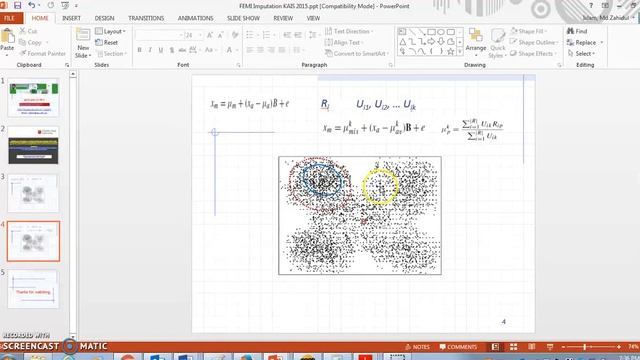Click NOTES in the status bar
The image size is (640, 360).
click(x=418, y=347)
